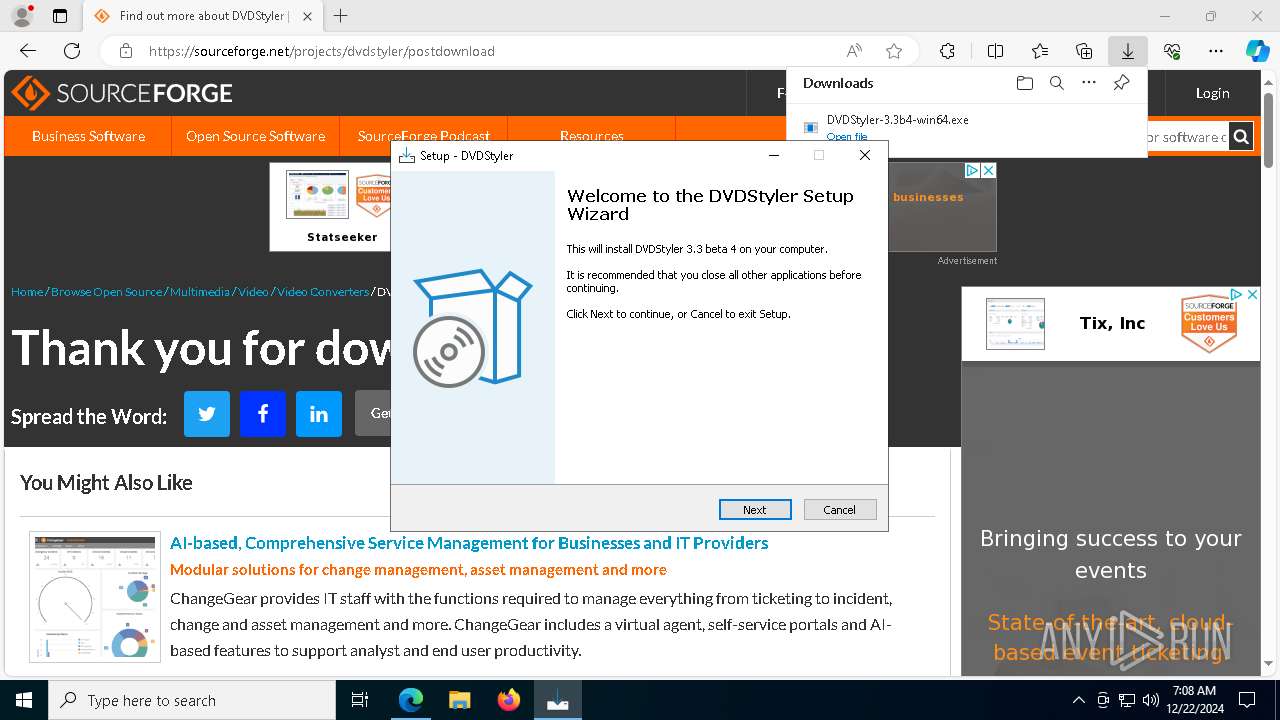1280x720 pixels.
Task: Click Multimedia breadcrumb link
Action: point(200,292)
